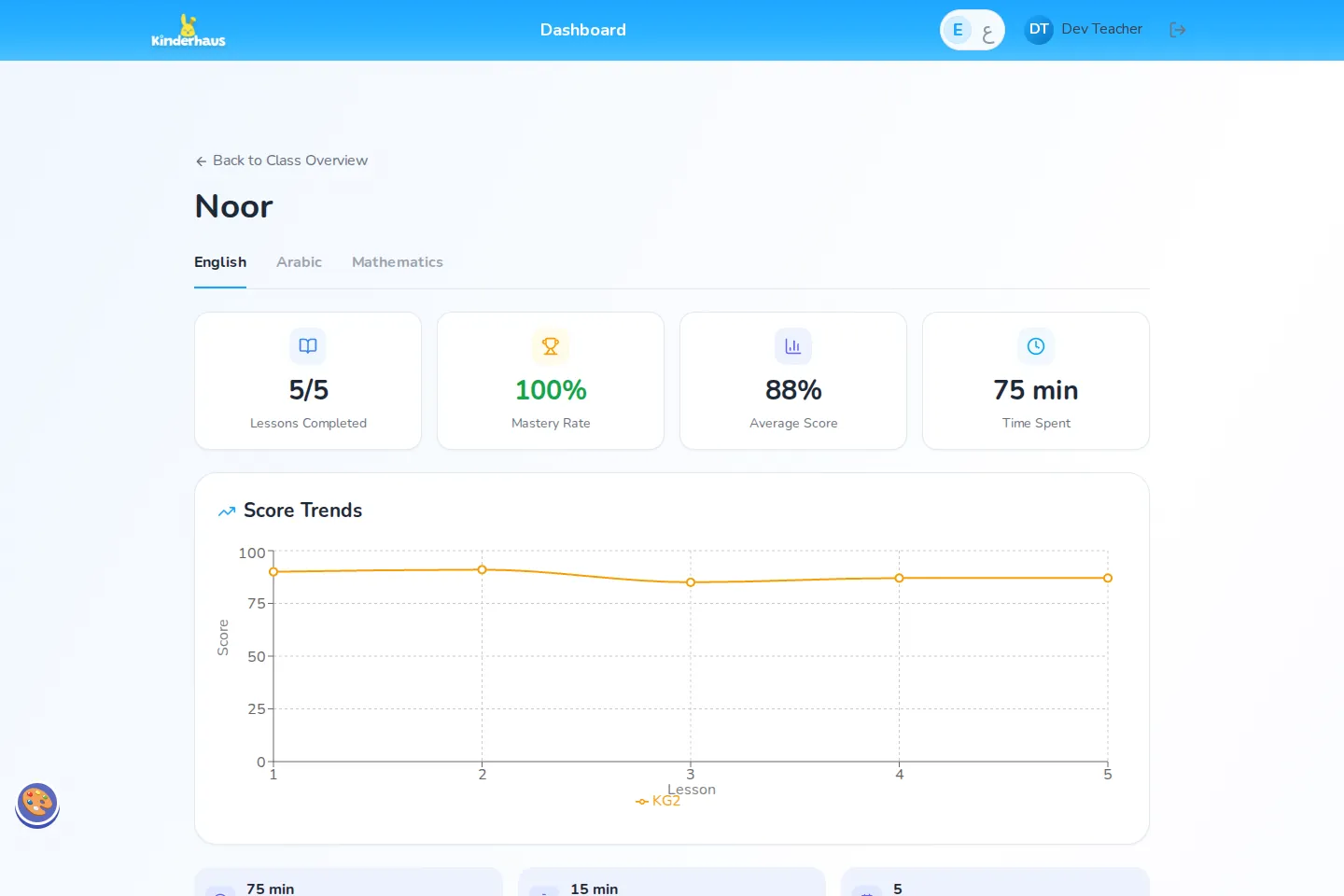
Task: Click the Score axis label
Action: click(x=223, y=637)
